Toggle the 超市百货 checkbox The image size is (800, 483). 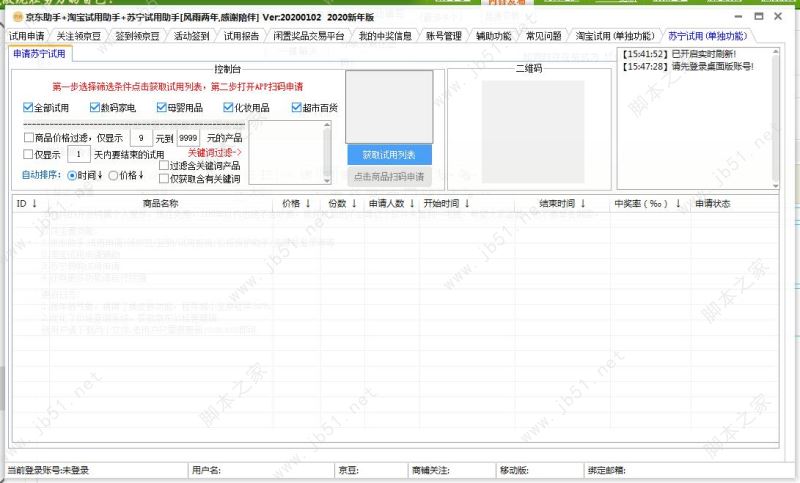(x=296, y=107)
